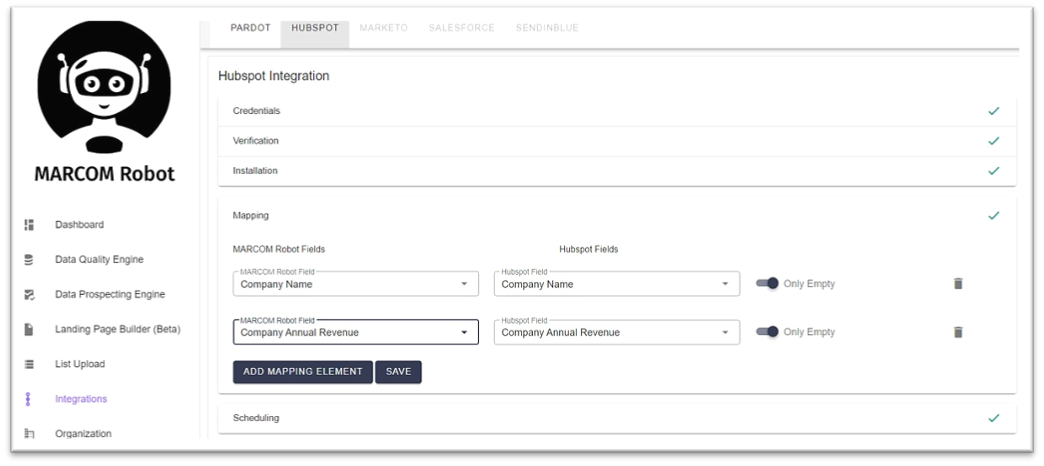The width and height of the screenshot is (1044, 466).
Task: Switch to the Salesforce tab
Action: 461,28
